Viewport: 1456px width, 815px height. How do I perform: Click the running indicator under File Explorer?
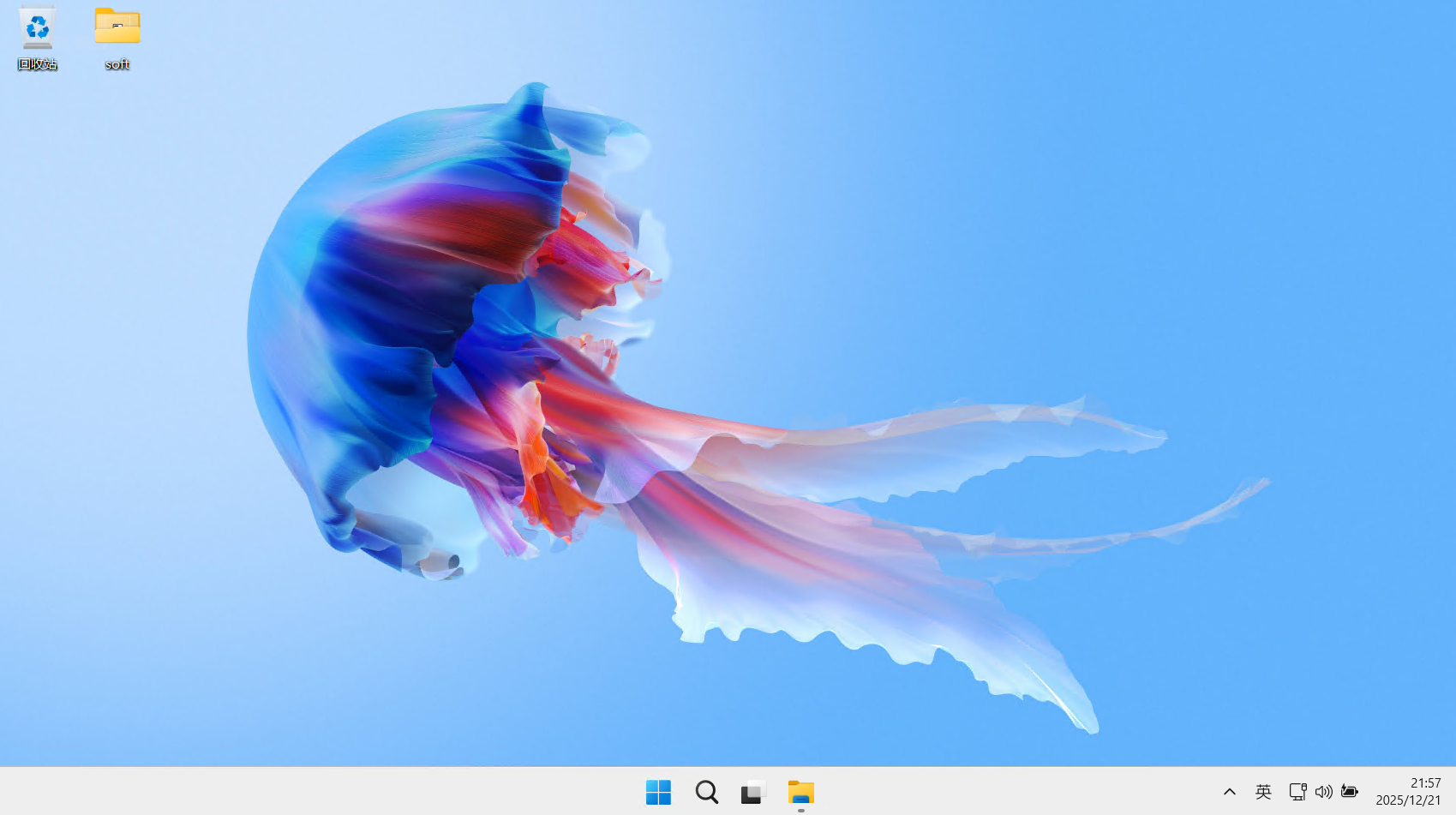(x=800, y=811)
